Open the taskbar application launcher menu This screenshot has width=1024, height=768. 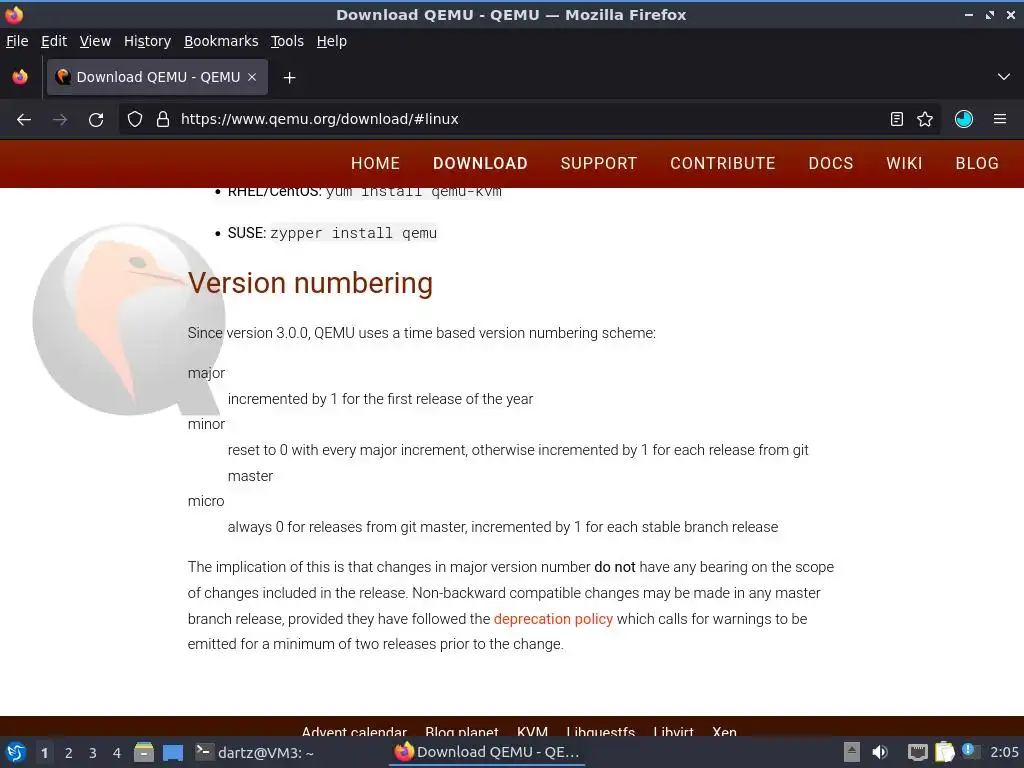[x=16, y=752]
